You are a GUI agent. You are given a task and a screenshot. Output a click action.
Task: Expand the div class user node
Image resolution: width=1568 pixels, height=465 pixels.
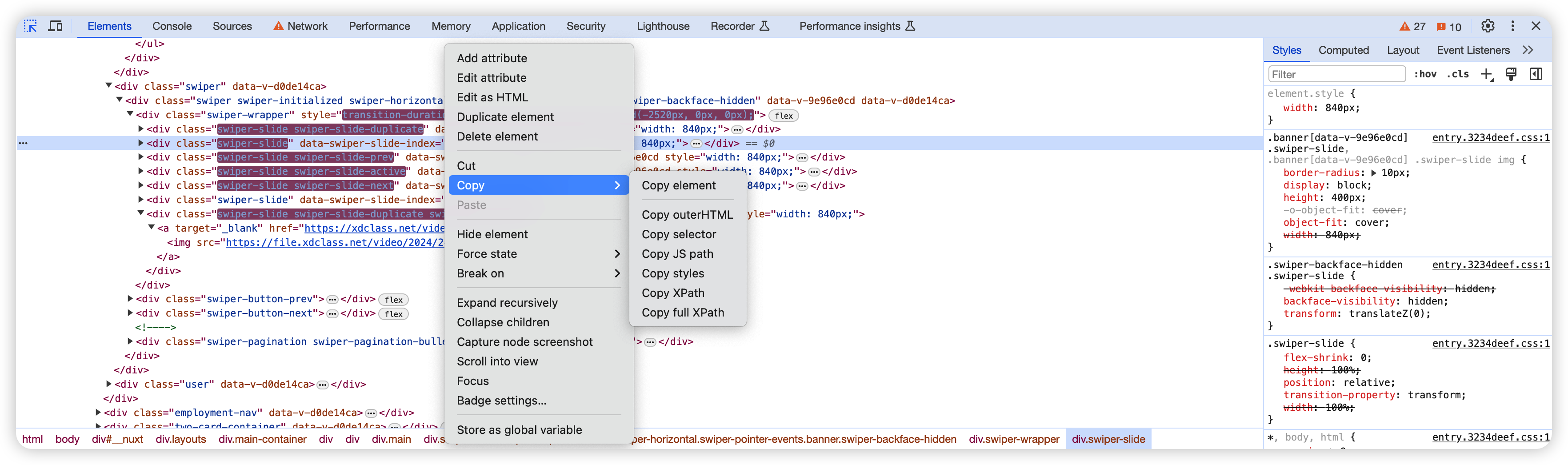[x=109, y=384]
